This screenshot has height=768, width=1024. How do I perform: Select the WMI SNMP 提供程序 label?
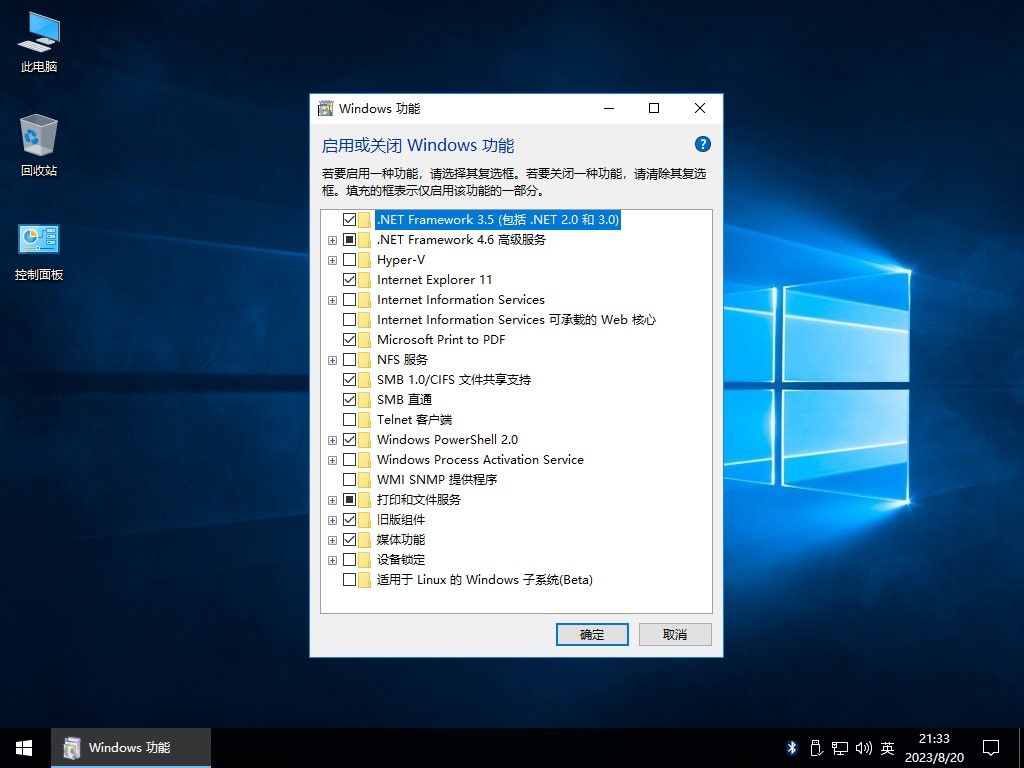tap(437, 480)
